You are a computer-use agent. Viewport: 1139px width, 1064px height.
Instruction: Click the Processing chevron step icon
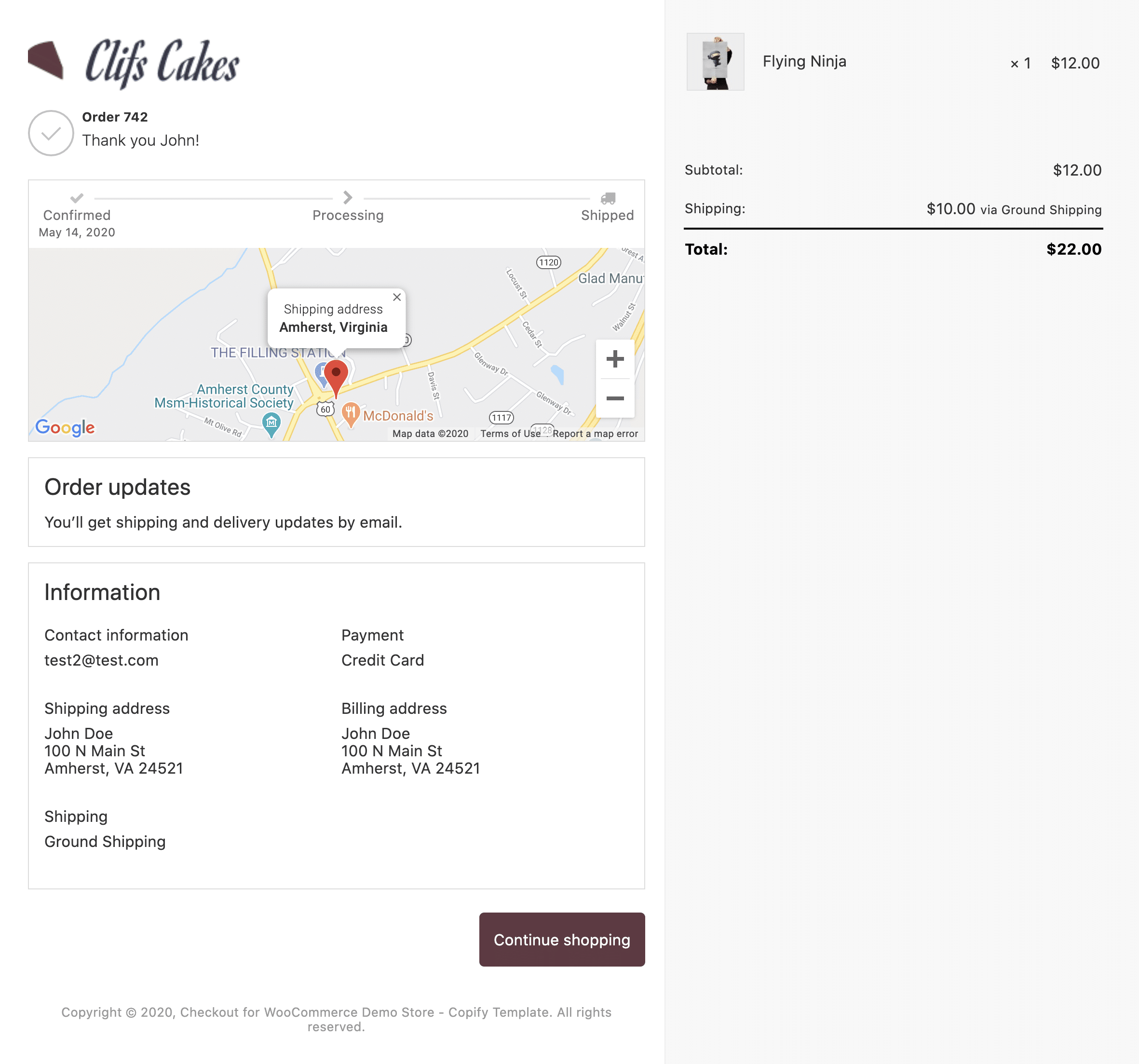pos(347,198)
